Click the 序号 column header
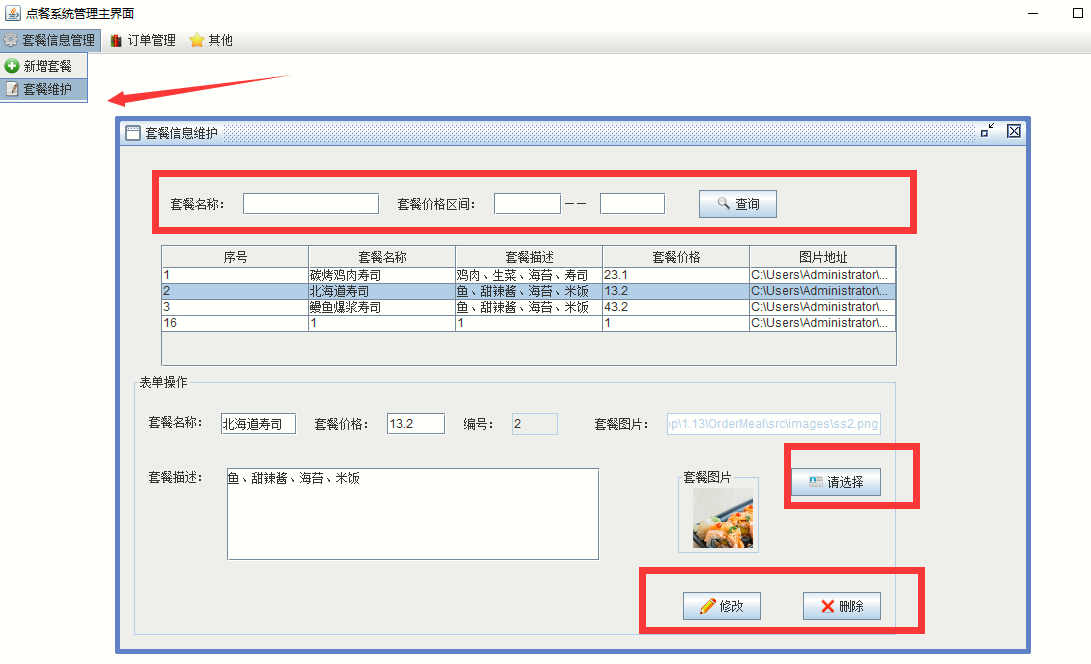Viewport: 1091px width, 664px height. point(235,257)
